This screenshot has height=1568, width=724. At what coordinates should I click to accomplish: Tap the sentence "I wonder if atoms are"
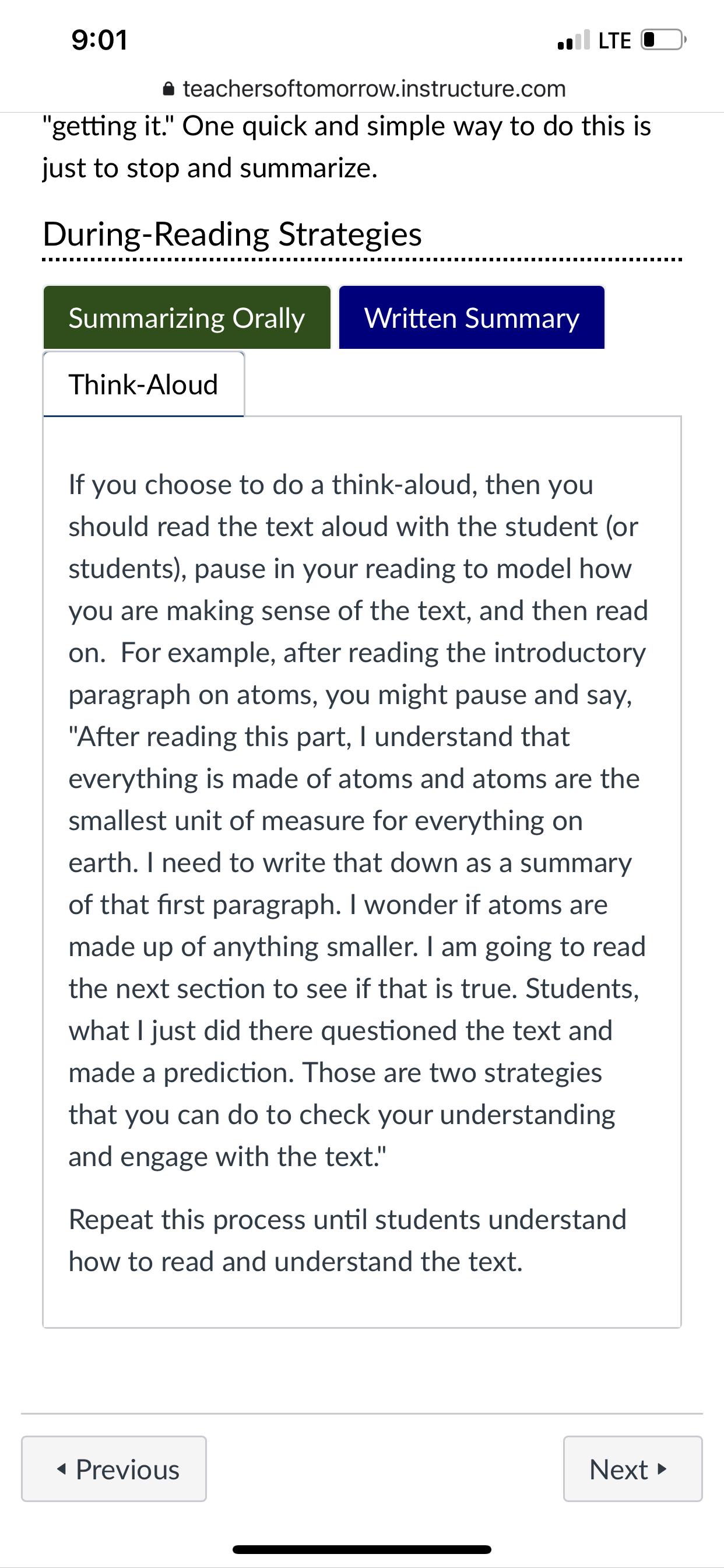tap(479, 905)
